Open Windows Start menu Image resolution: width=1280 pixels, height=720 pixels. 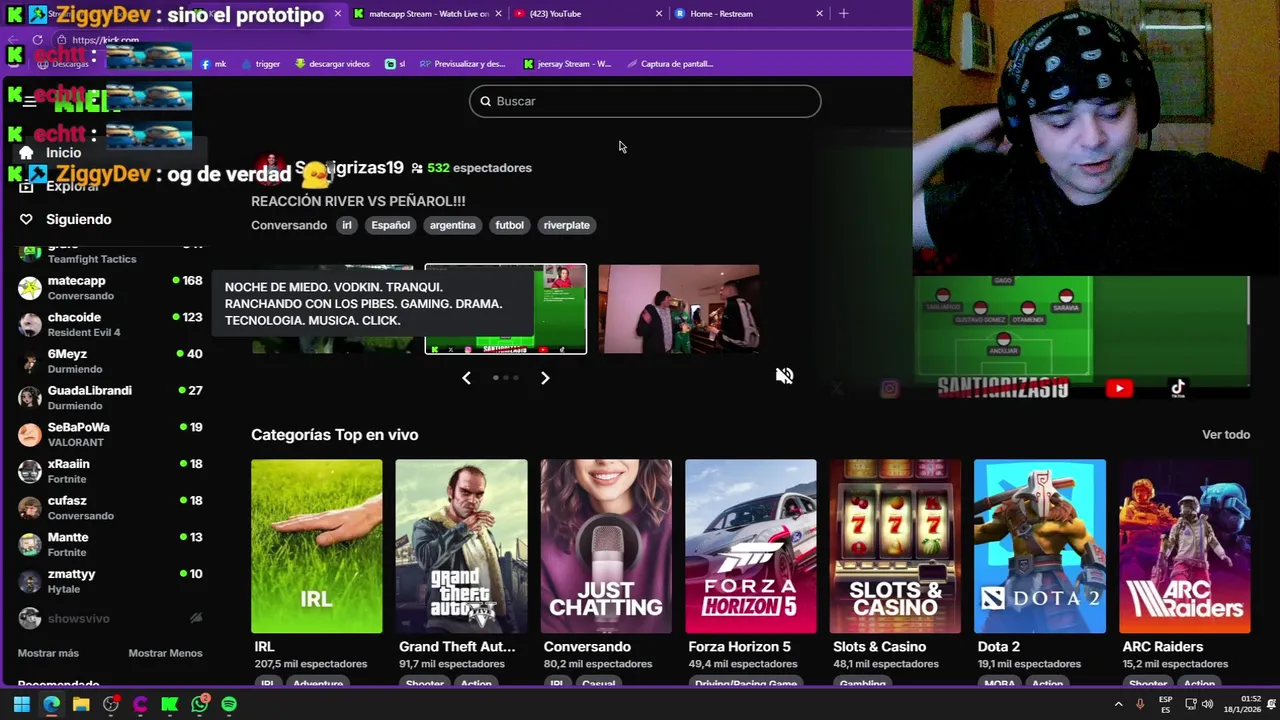[21, 704]
